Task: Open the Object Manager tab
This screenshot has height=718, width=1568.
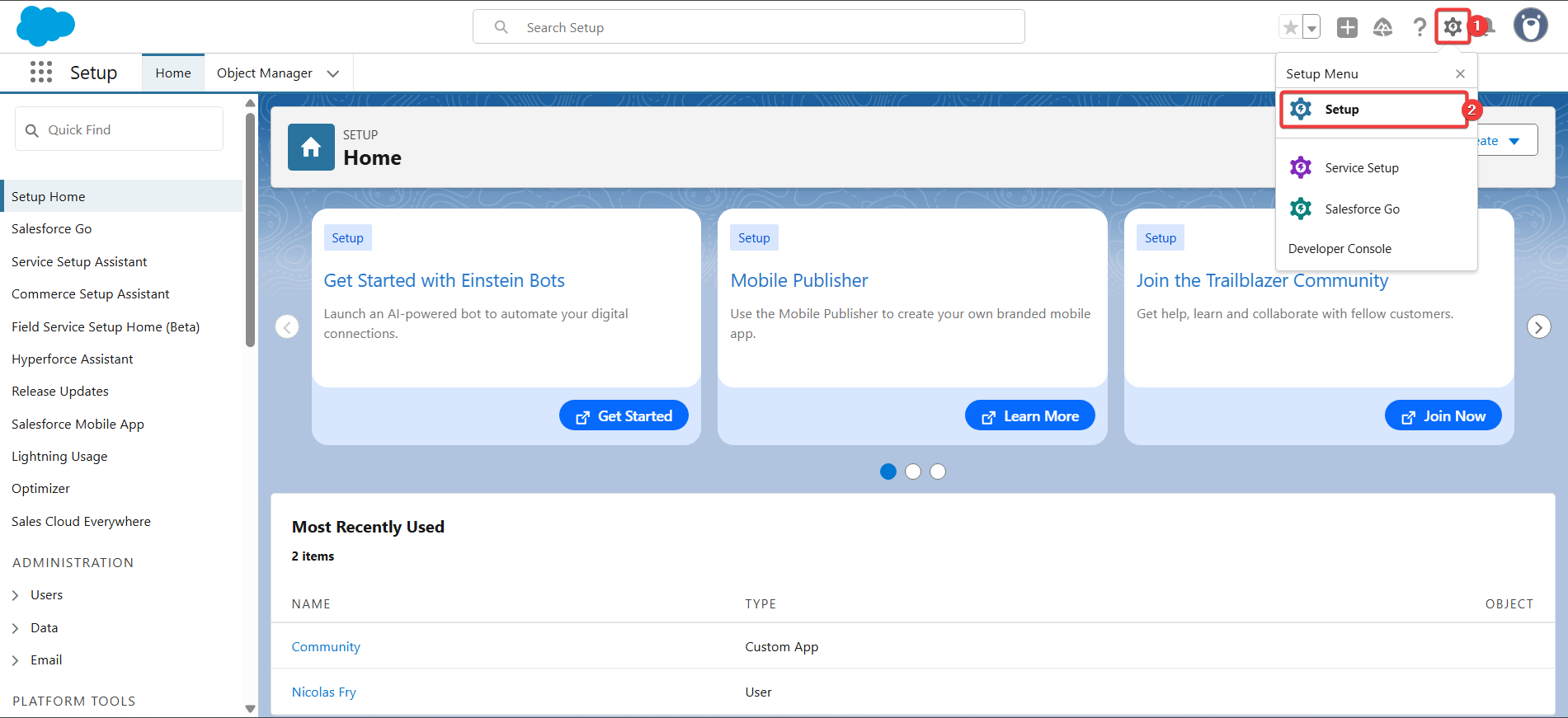Action: [265, 73]
